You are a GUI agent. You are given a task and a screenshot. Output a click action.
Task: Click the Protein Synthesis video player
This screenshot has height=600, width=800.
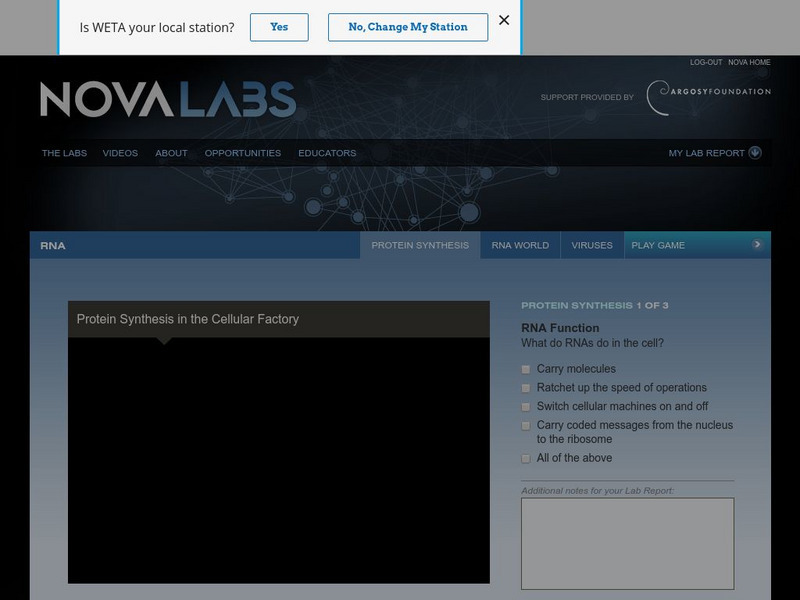[279, 460]
